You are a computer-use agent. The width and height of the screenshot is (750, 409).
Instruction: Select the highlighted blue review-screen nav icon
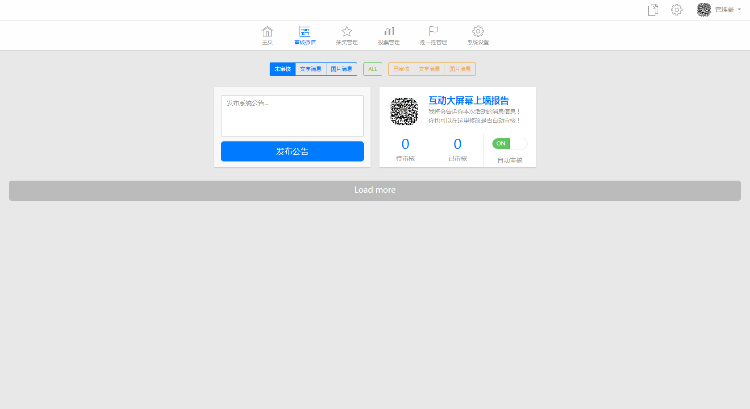coord(304,32)
